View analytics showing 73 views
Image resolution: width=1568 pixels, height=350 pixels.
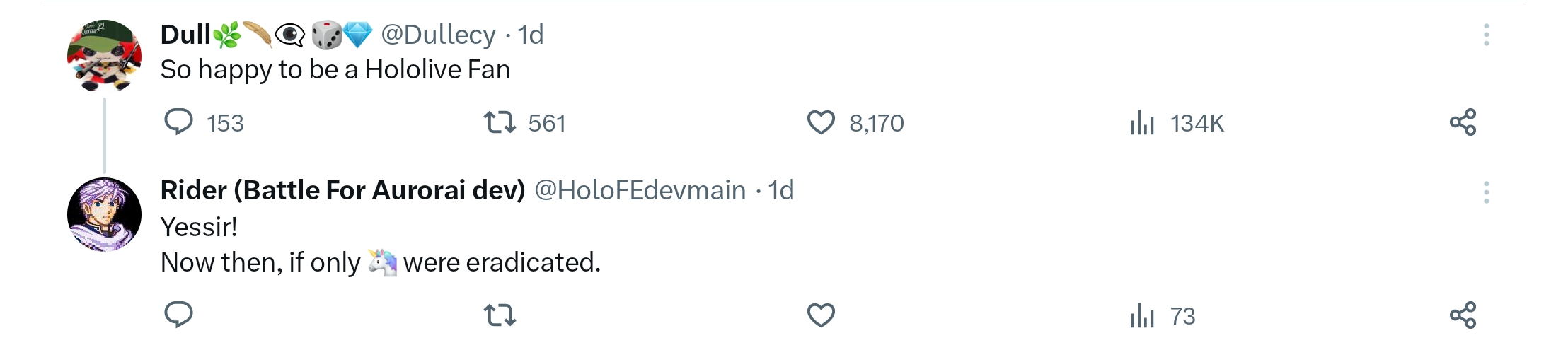pos(1142,315)
